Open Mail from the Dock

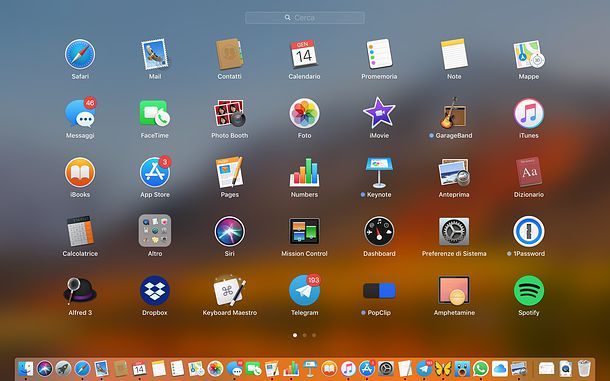pyautogui.click(x=101, y=368)
